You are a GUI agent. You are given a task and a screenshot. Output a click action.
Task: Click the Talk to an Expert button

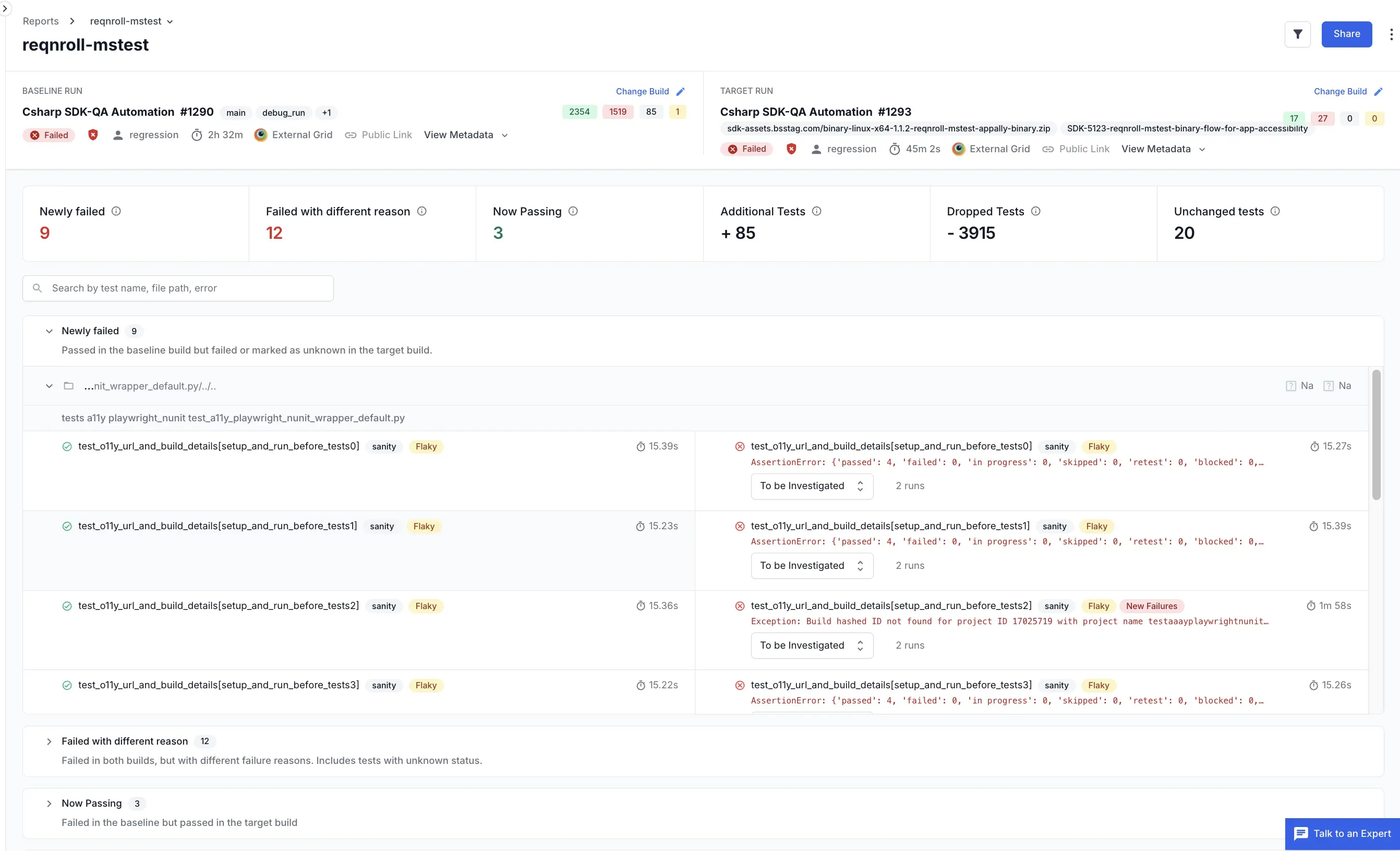point(1342,833)
